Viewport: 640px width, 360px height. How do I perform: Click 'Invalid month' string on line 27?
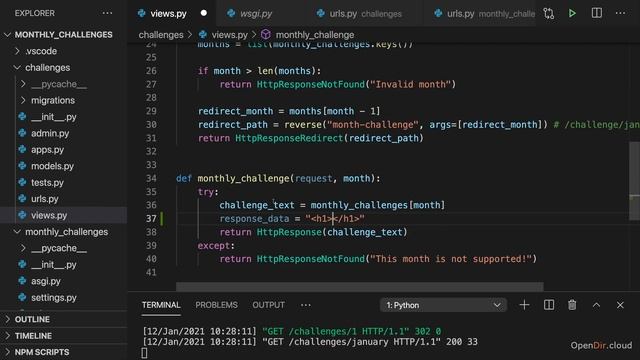(410, 84)
